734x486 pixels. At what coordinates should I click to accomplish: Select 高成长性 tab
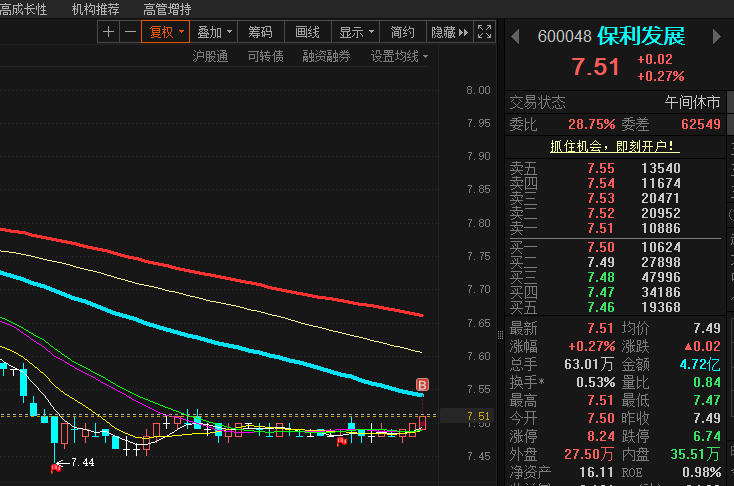pyautogui.click(x=22, y=9)
